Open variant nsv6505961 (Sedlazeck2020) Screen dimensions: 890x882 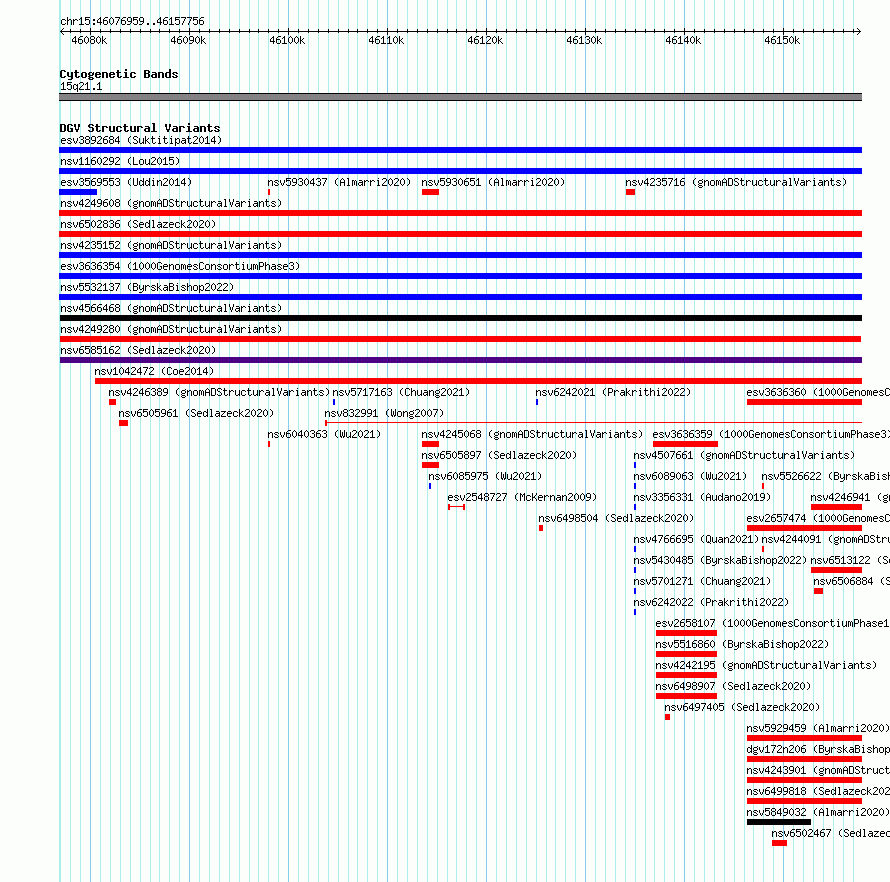(x=196, y=413)
